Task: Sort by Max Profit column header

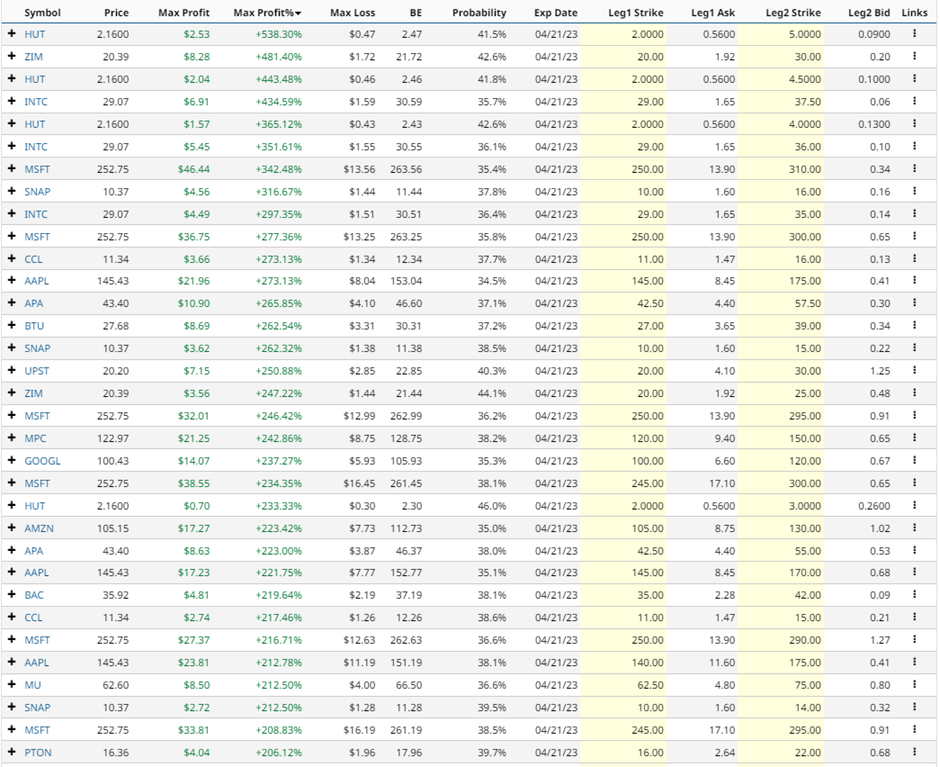Action: point(184,13)
